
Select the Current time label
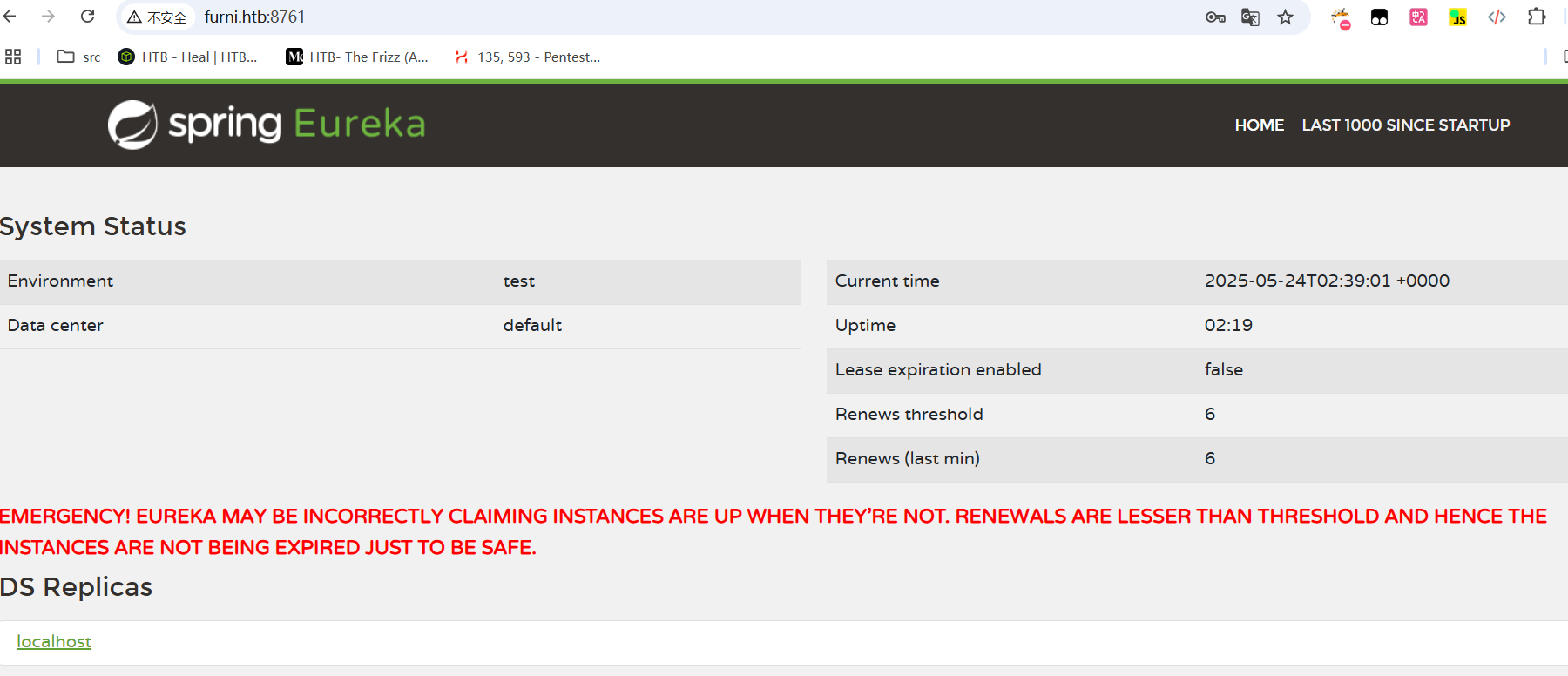(x=887, y=281)
